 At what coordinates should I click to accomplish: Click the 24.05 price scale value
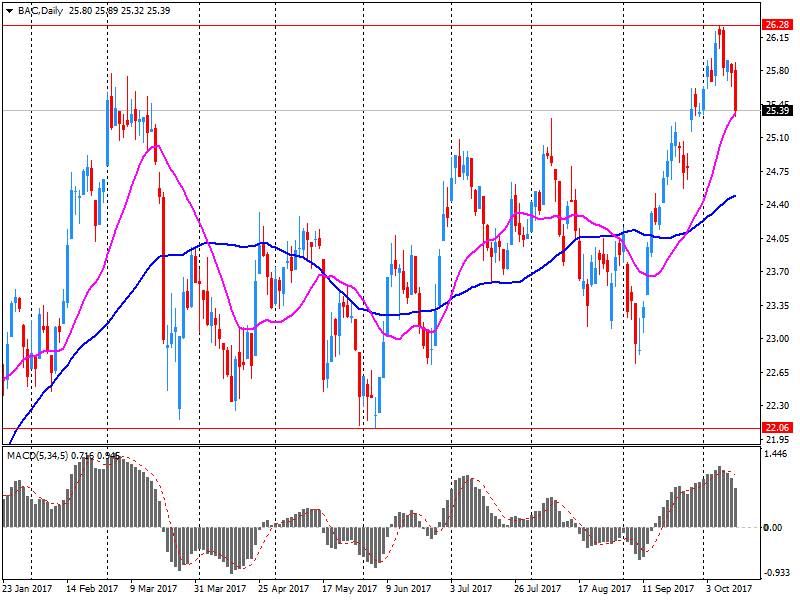point(778,238)
